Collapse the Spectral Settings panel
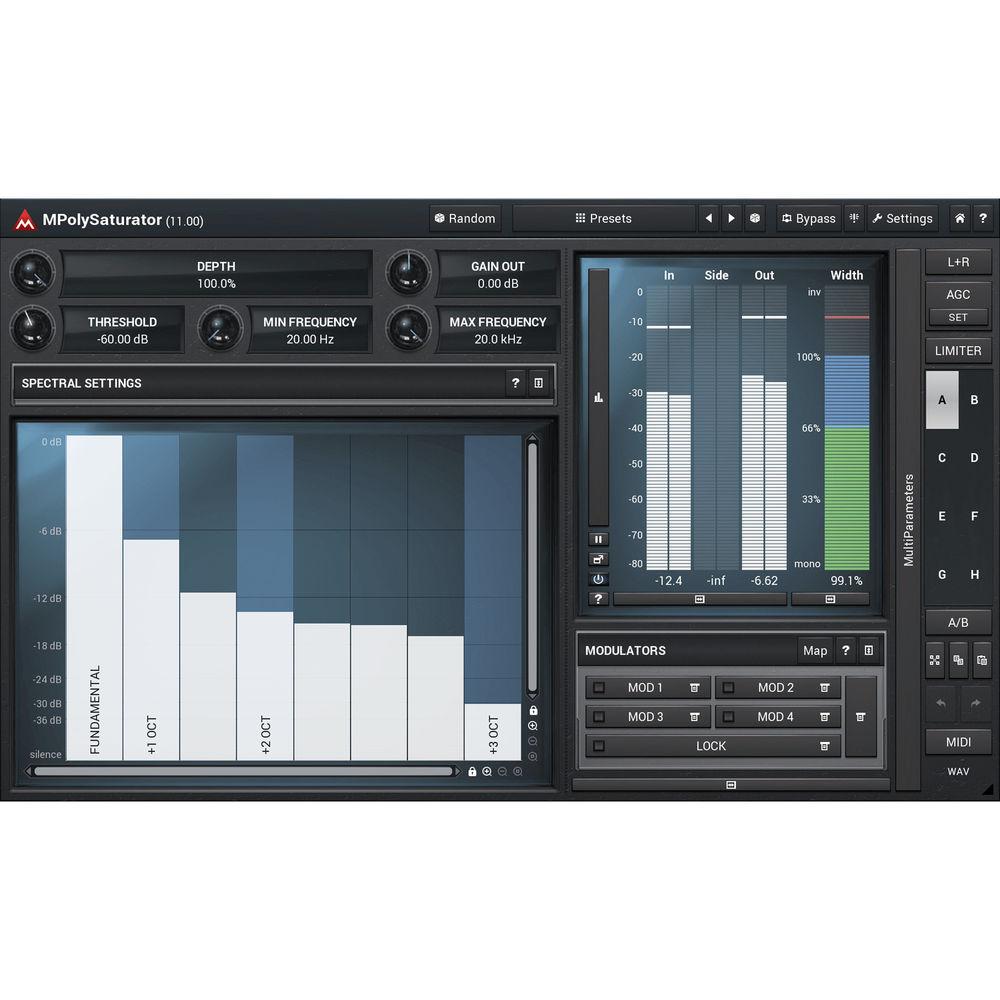 pyautogui.click(x=539, y=383)
